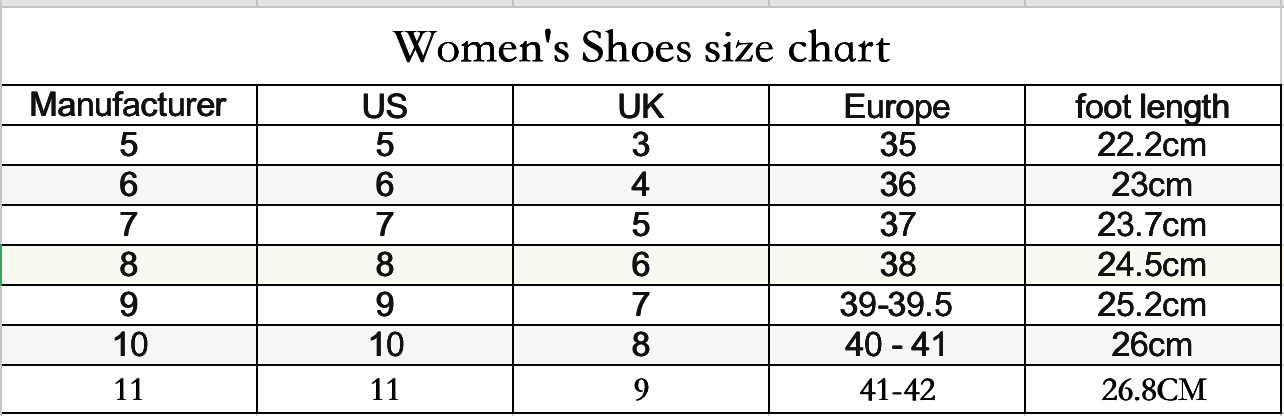Click the UK column header cell

point(641,106)
